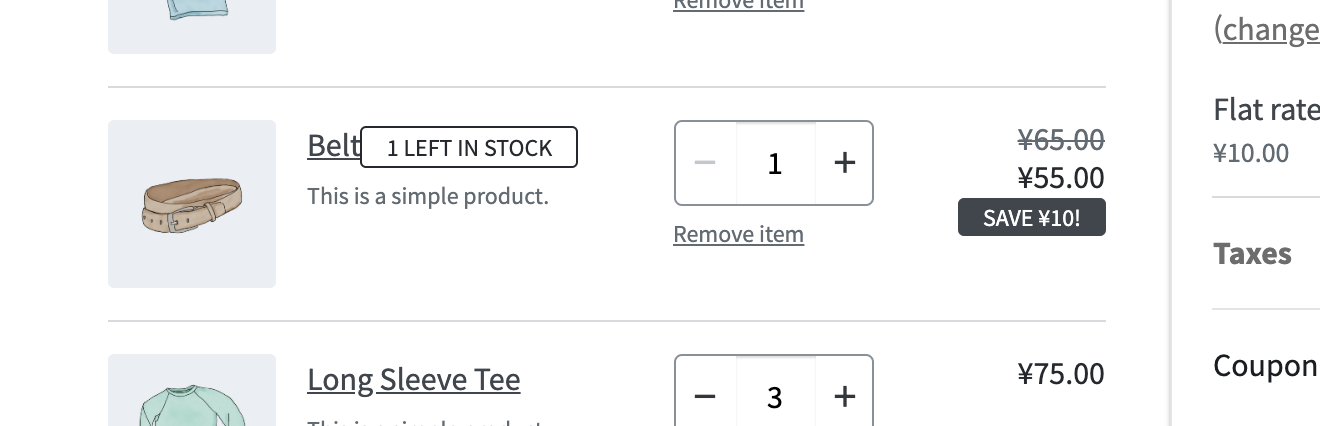The image size is (1320, 426).
Task: Increase Belt quantity with plus button
Action: 845,163
